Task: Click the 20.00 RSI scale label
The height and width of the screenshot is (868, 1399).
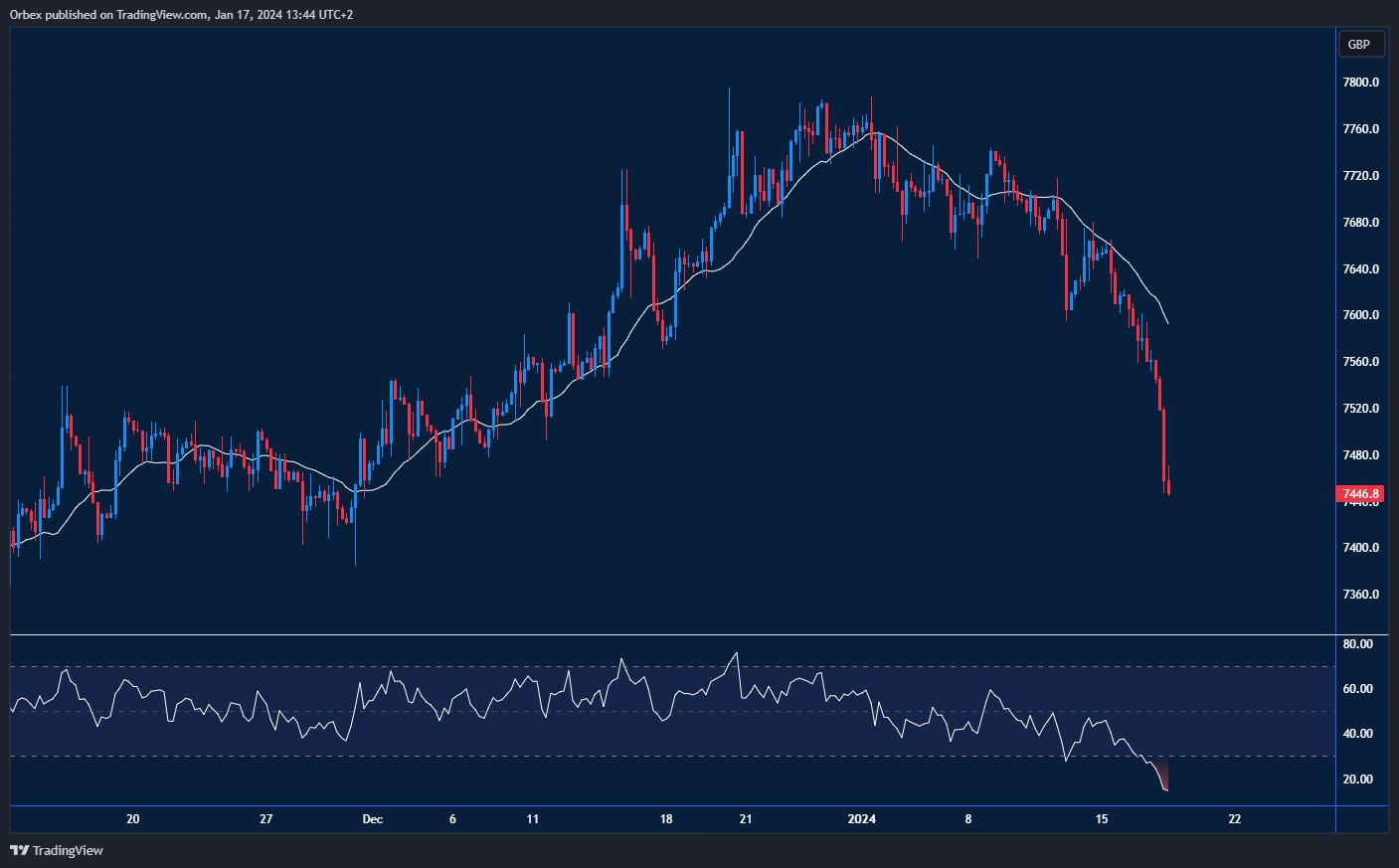Action: point(1357,780)
